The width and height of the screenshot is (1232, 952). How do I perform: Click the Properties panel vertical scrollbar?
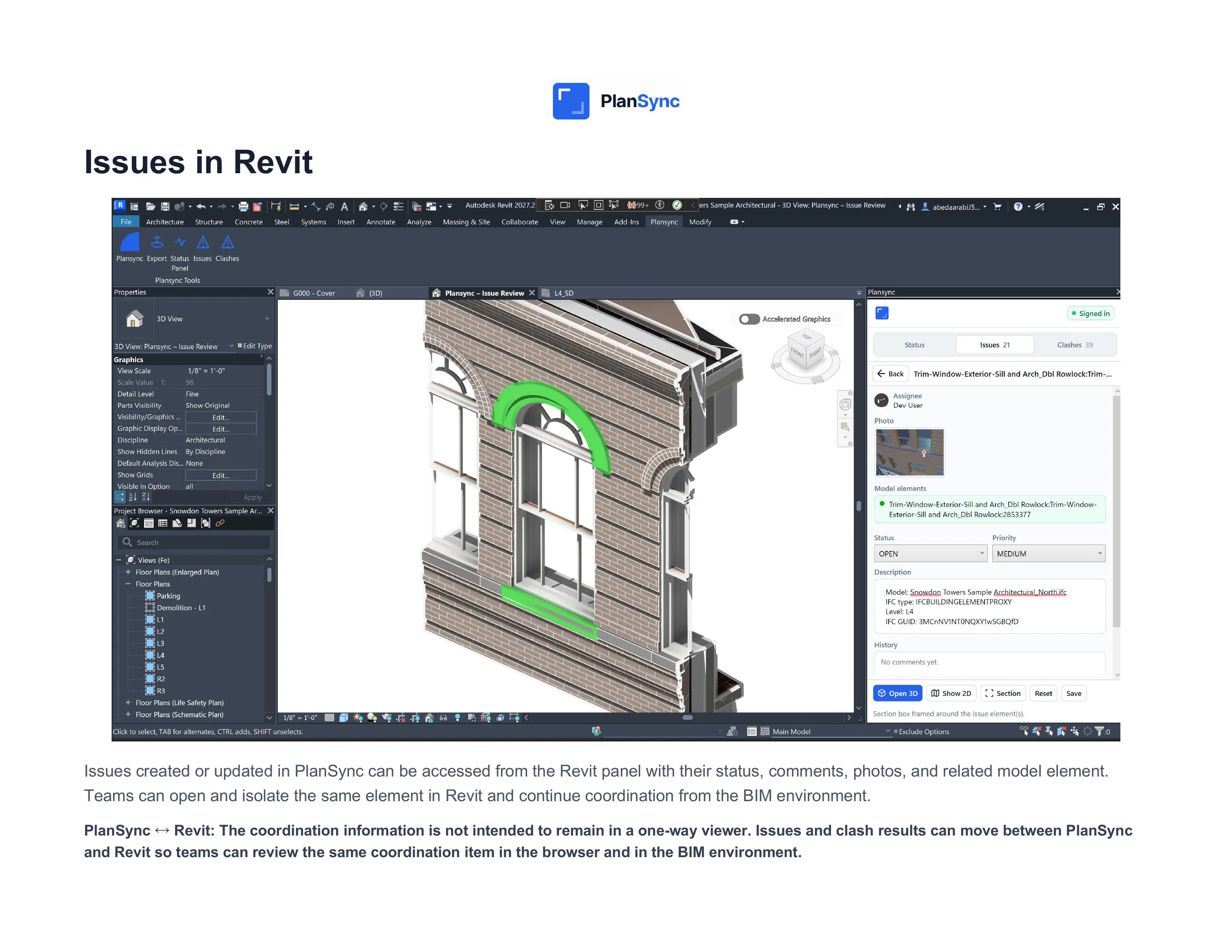click(x=269, y=379)
